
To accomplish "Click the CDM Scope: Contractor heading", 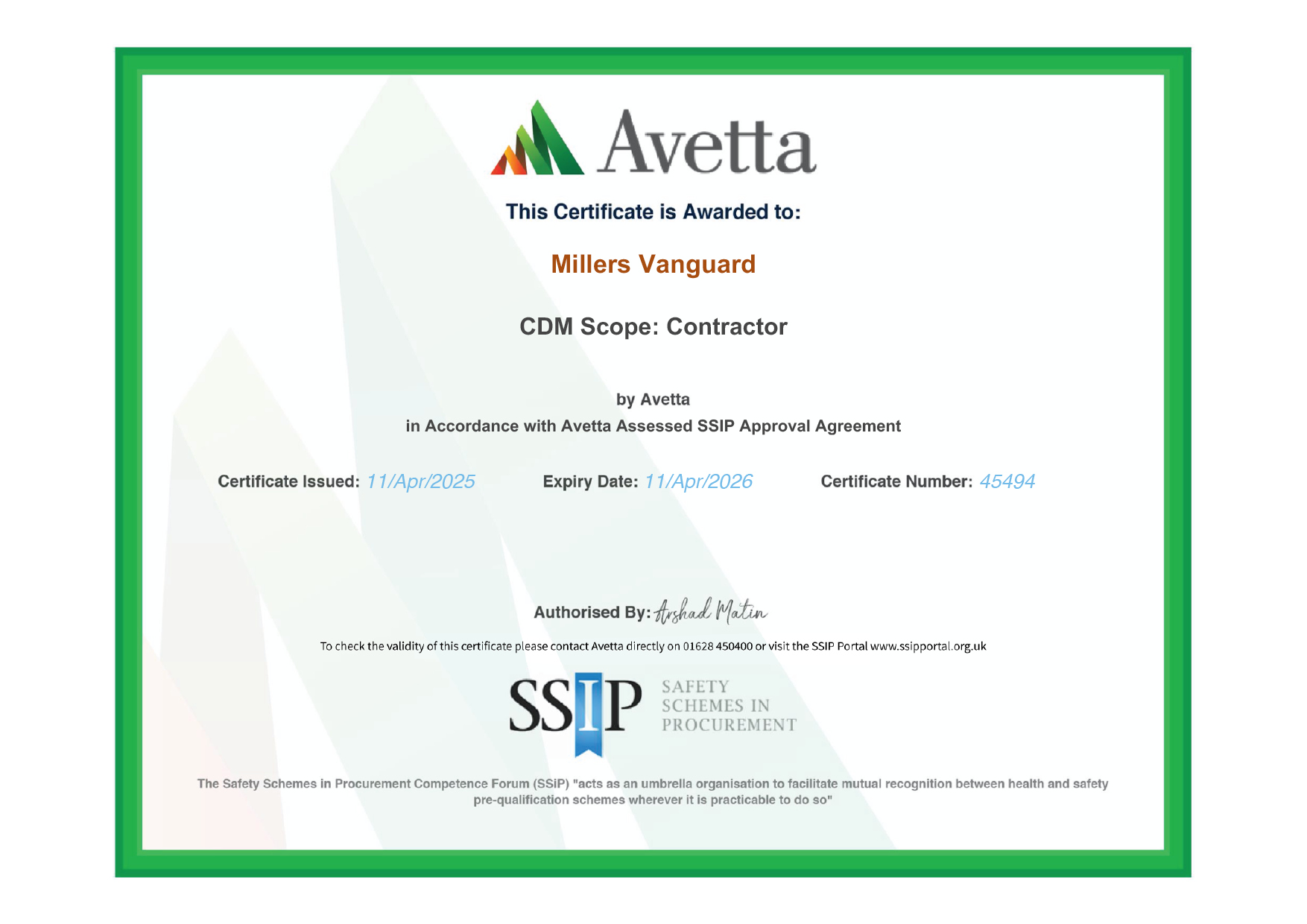I will click(x=653, y=326).
